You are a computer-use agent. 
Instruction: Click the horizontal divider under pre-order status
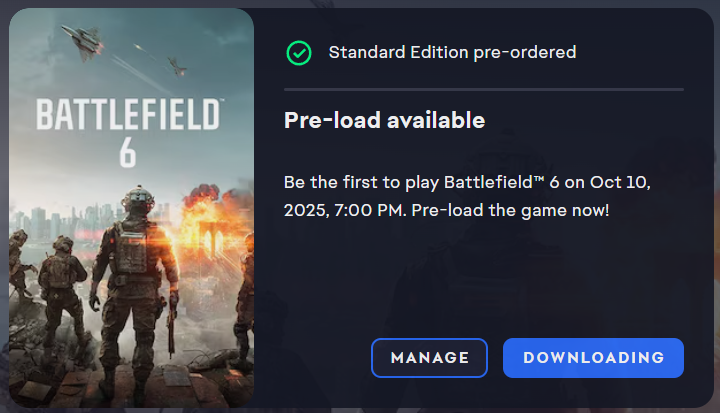pyautogui.click(x=484, y=90)
